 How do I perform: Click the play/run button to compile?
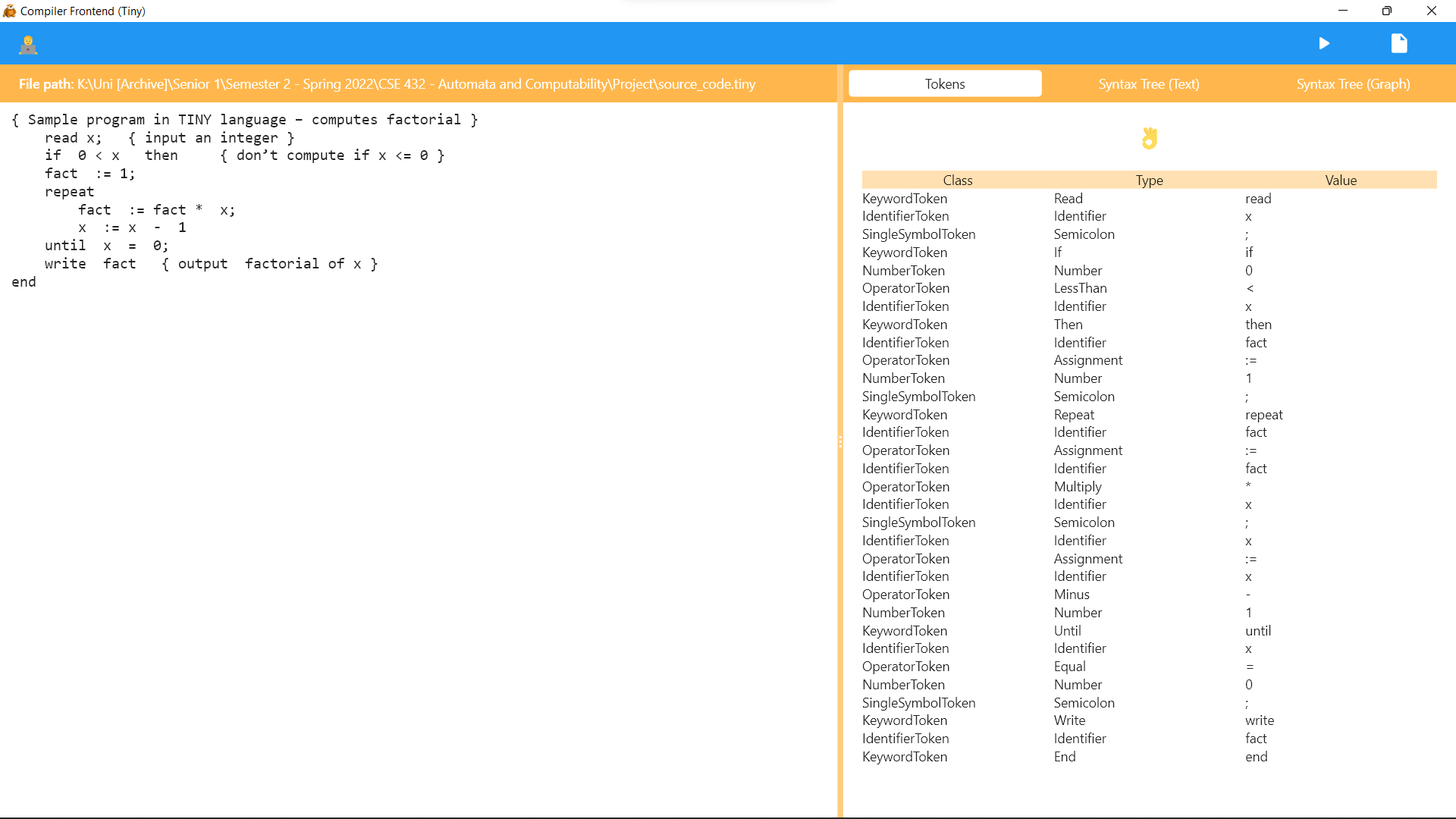[x=1323, y=43]
